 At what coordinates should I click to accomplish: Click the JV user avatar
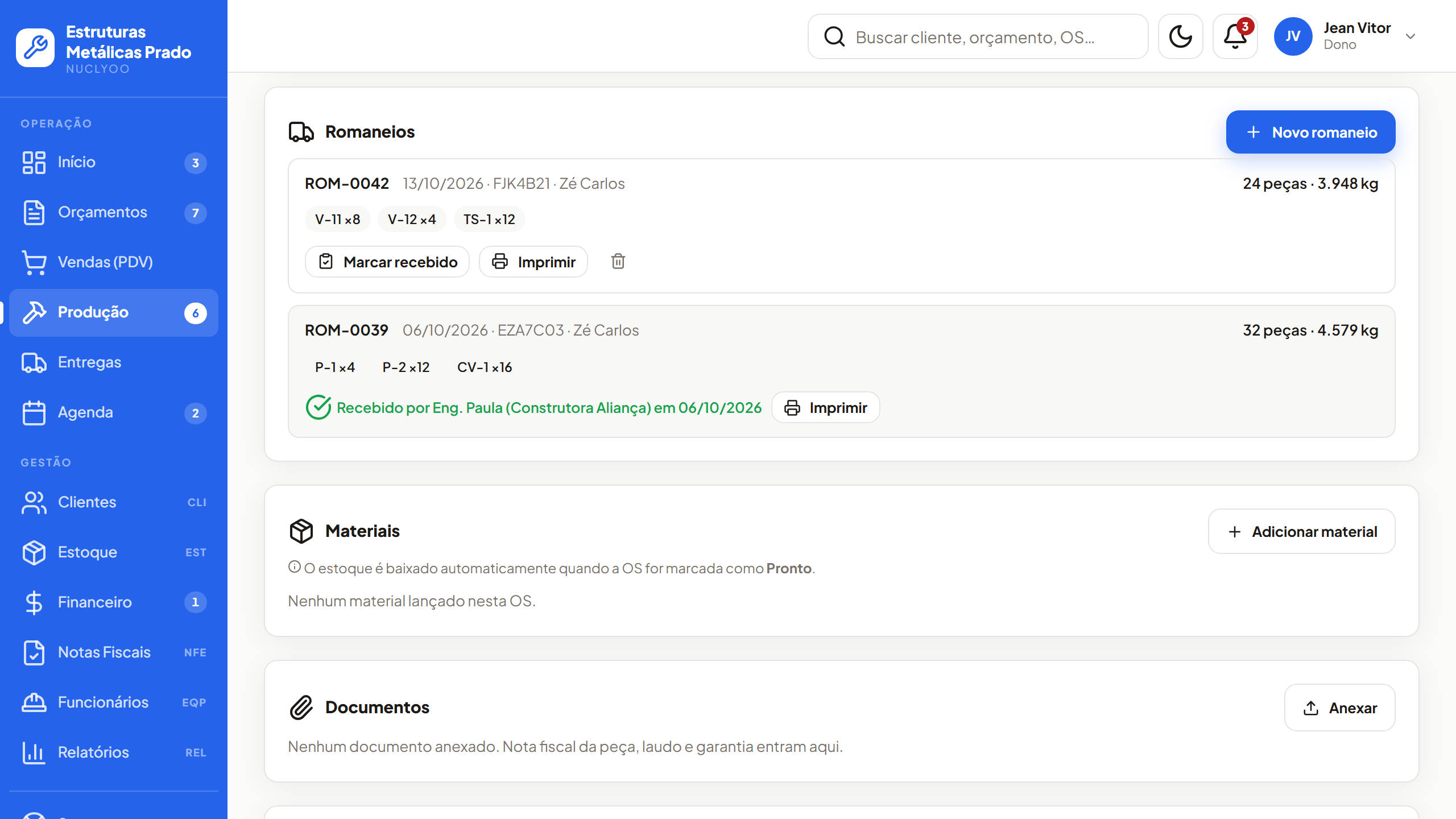click(x=1293, y=36)
